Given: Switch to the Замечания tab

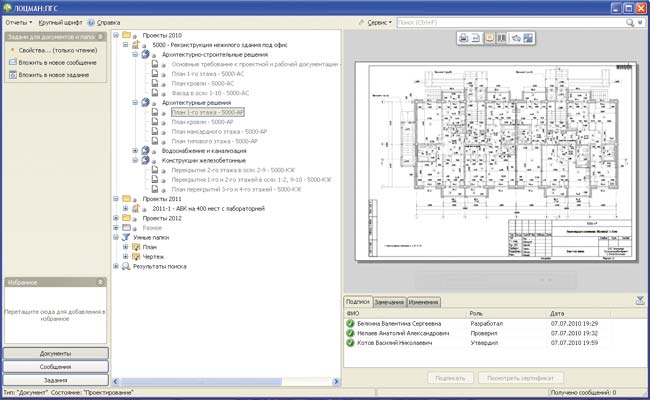Looking at the screenshot, I should click(389, 302).
